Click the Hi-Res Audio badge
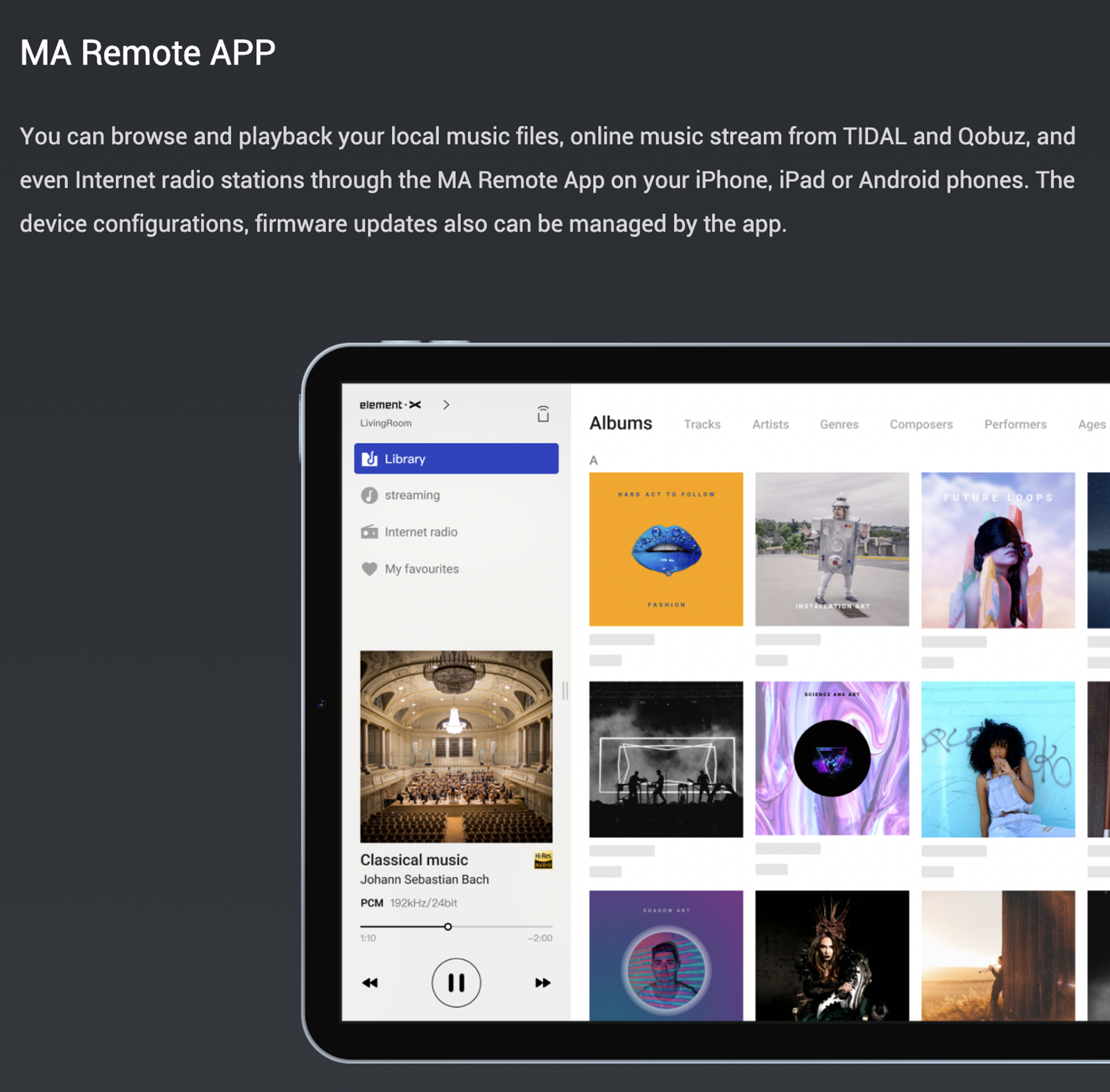Screen dimensions: 1110x1092 pos(543,860)
